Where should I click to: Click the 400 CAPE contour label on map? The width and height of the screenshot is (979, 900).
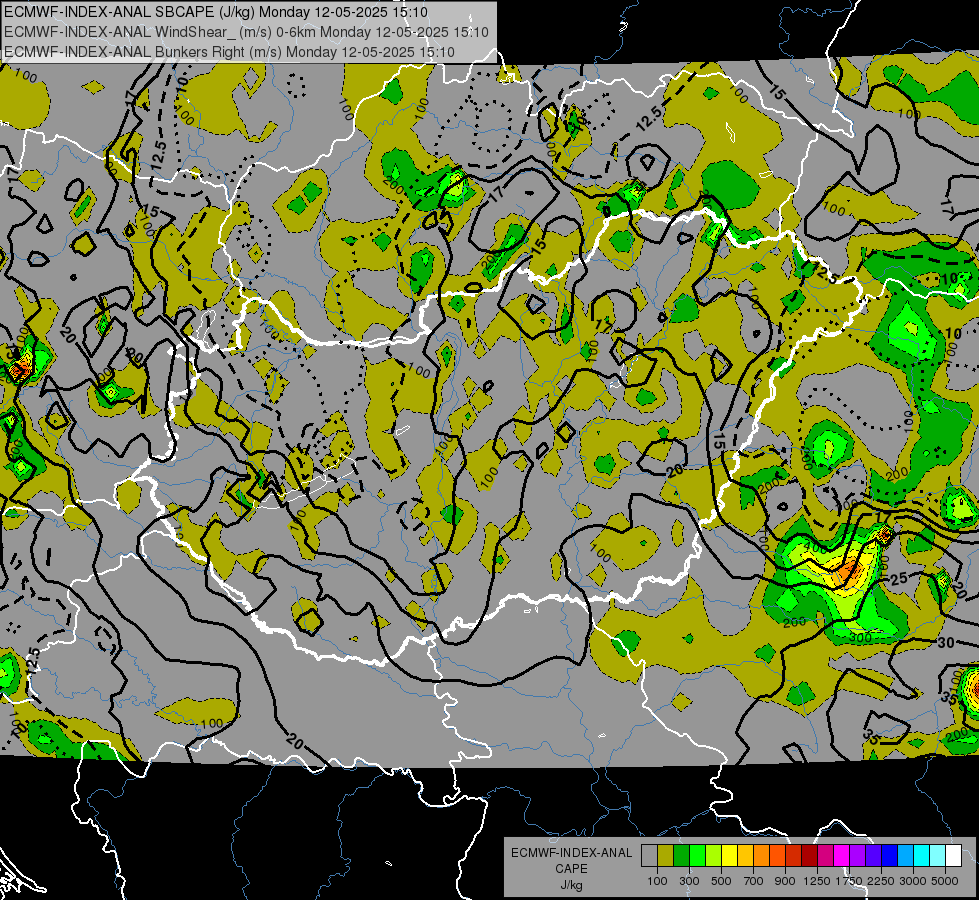[x=815, y=548]
